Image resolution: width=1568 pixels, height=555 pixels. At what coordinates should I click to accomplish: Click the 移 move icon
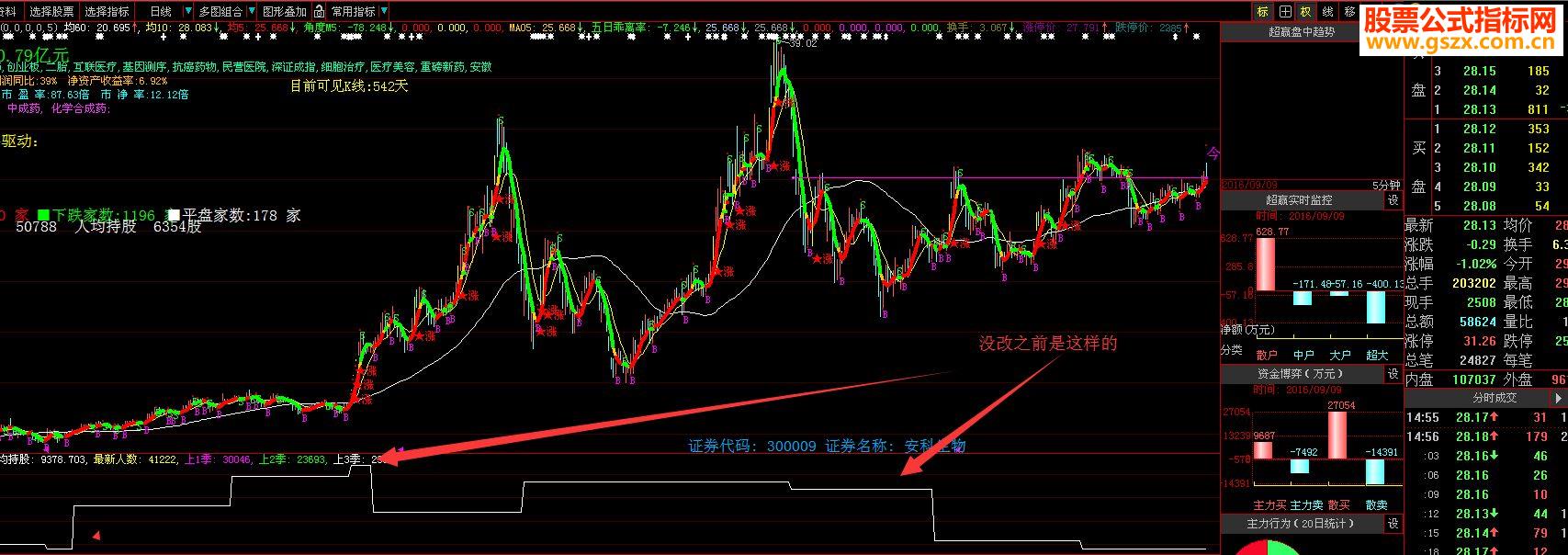tap(1348, 12)
